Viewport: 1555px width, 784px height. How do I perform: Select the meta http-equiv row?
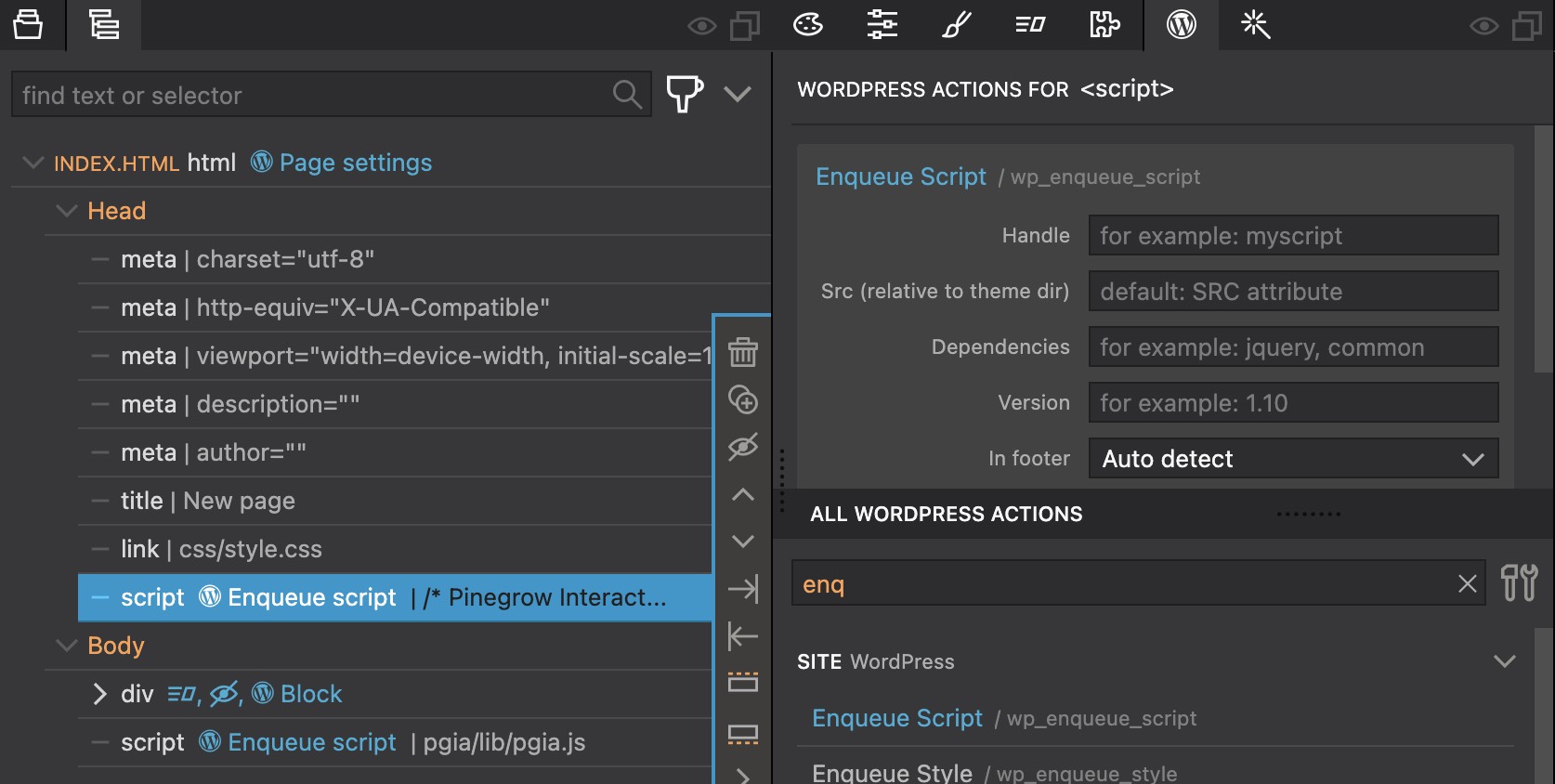(425, 307)
